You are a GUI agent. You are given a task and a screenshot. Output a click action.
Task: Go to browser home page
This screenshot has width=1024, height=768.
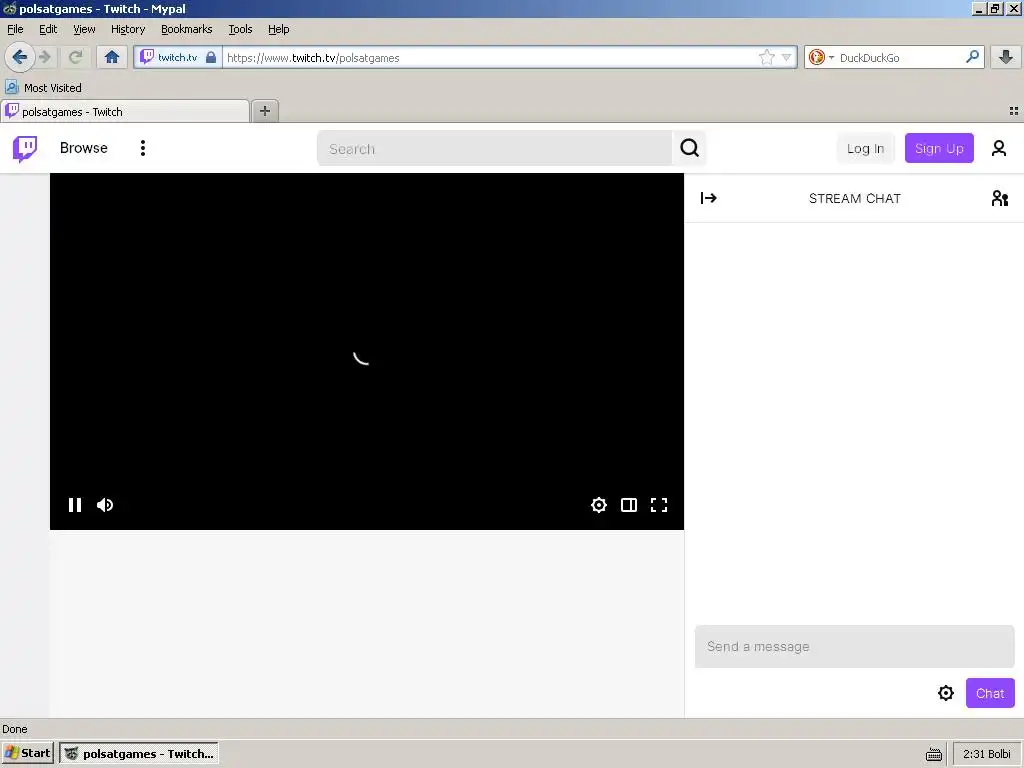tap(112, 57)
